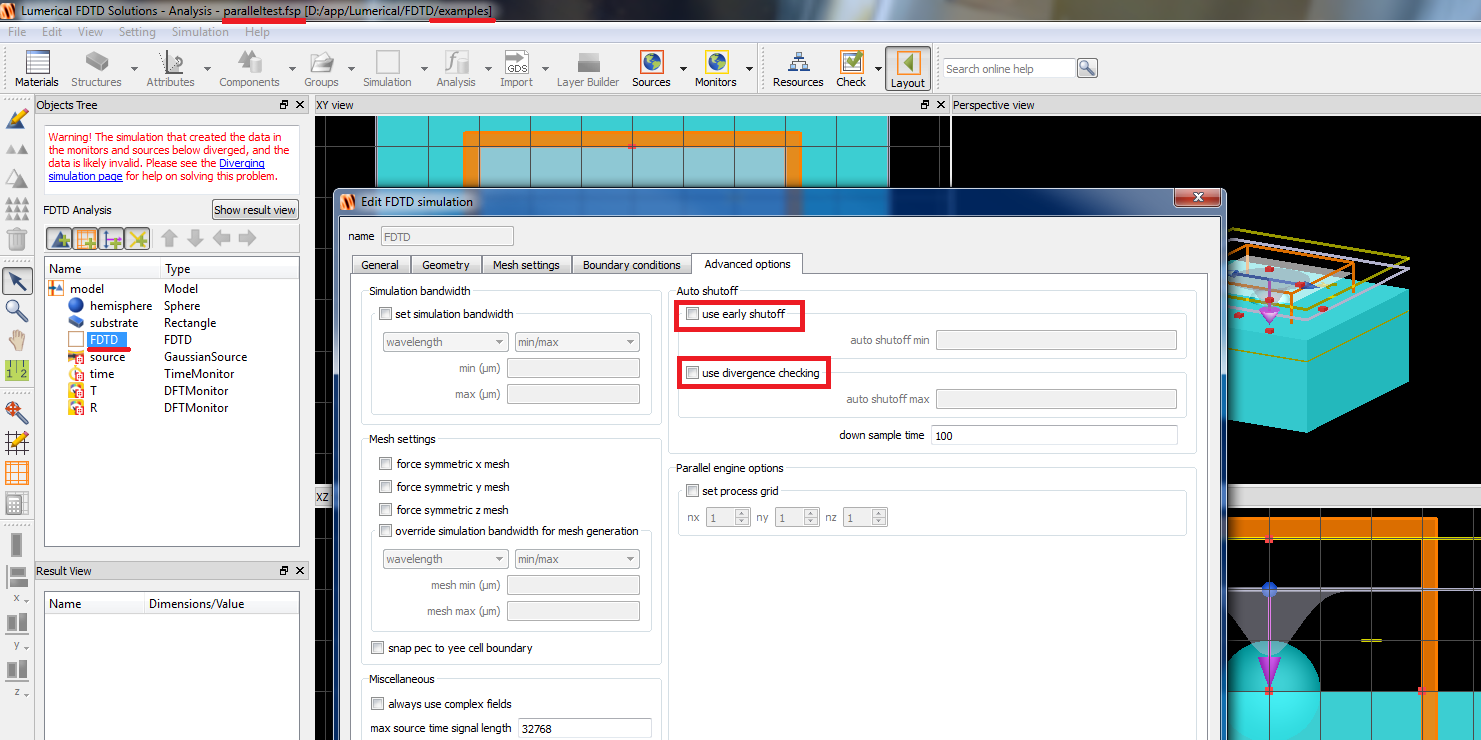Select the arrow Select tool
1481x740 pixels.
[17, 280]
